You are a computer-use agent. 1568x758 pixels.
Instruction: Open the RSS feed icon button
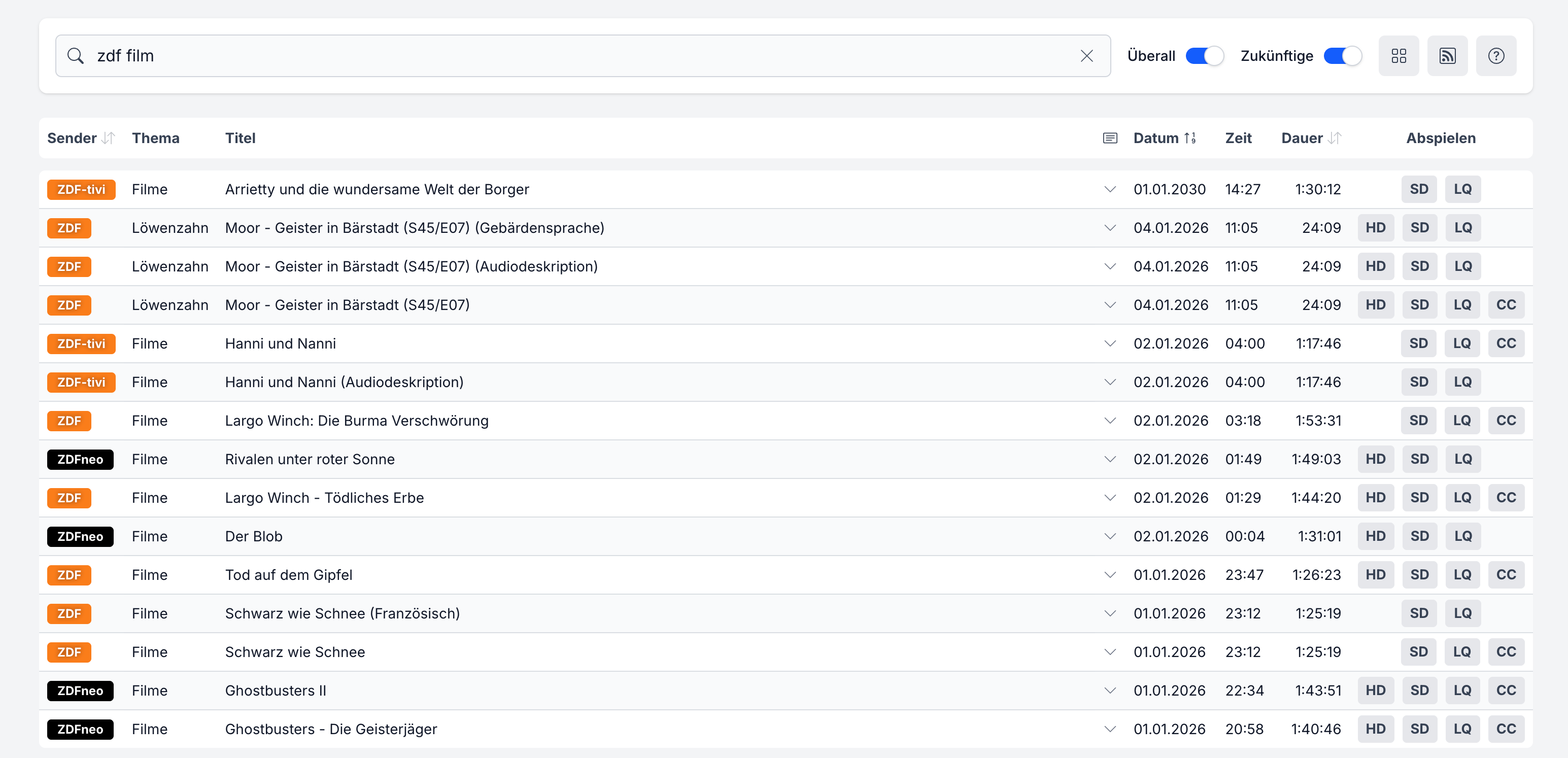[1447, 56]
